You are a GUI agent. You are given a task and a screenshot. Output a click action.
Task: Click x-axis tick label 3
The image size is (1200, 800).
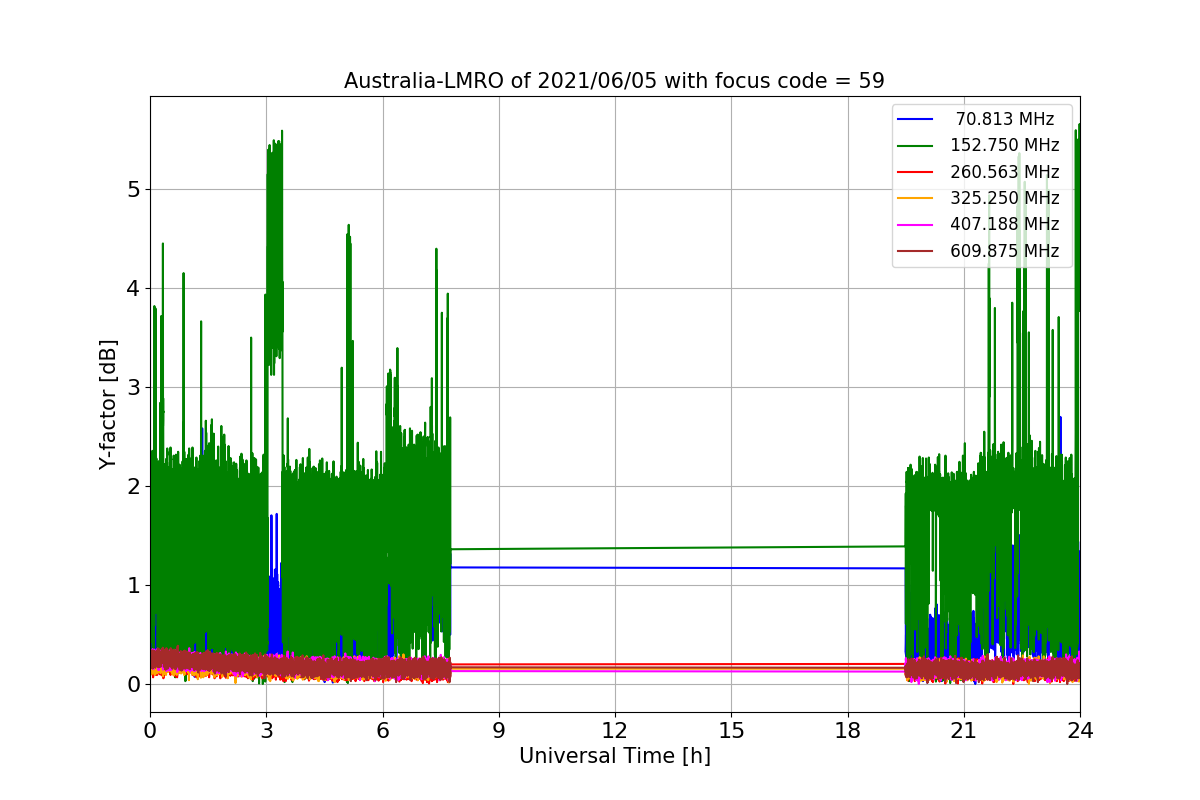point(266,730)
